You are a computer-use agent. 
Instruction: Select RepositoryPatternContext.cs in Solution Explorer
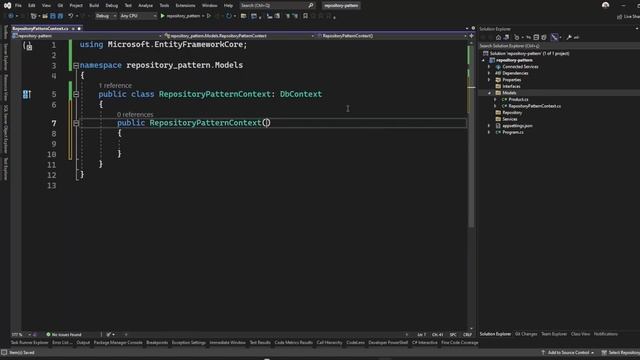coord(534,106)
